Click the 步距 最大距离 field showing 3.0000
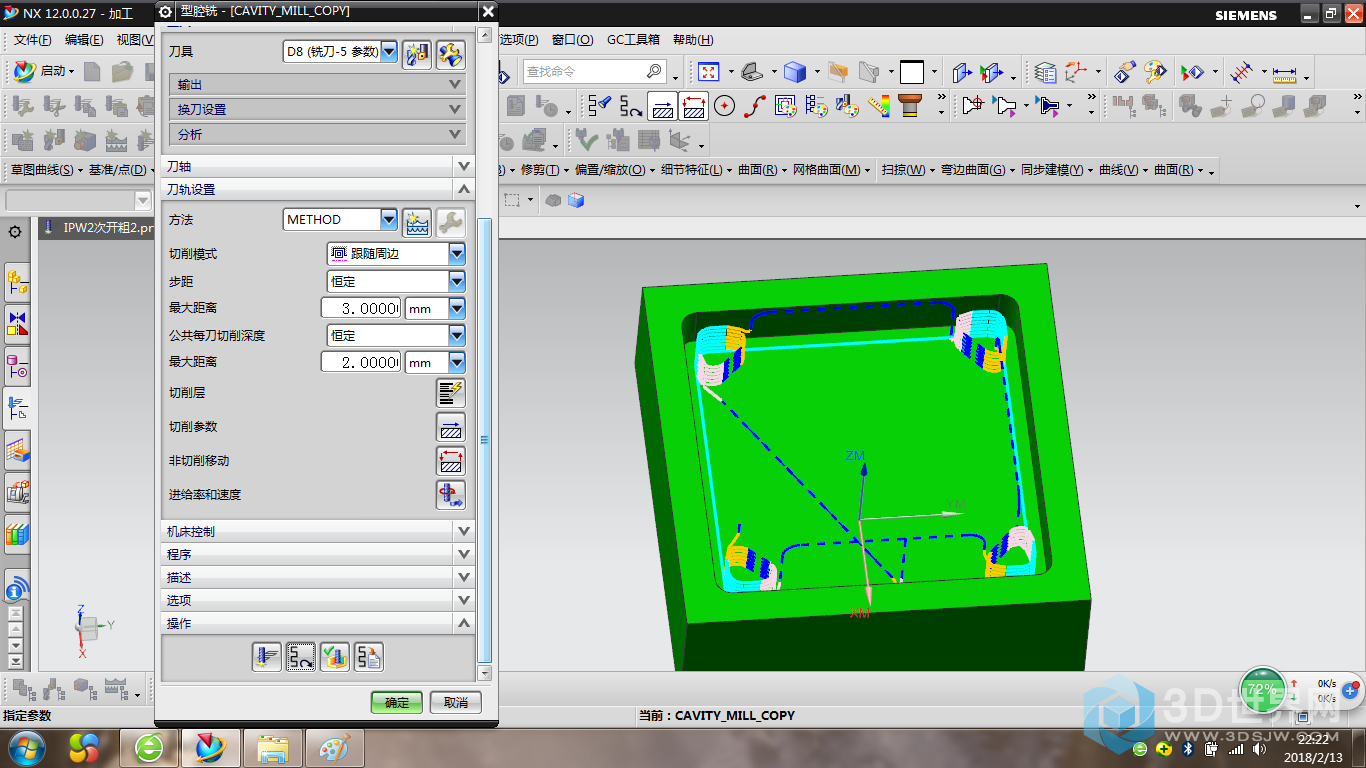1366x768 pixels. [361, 309]
